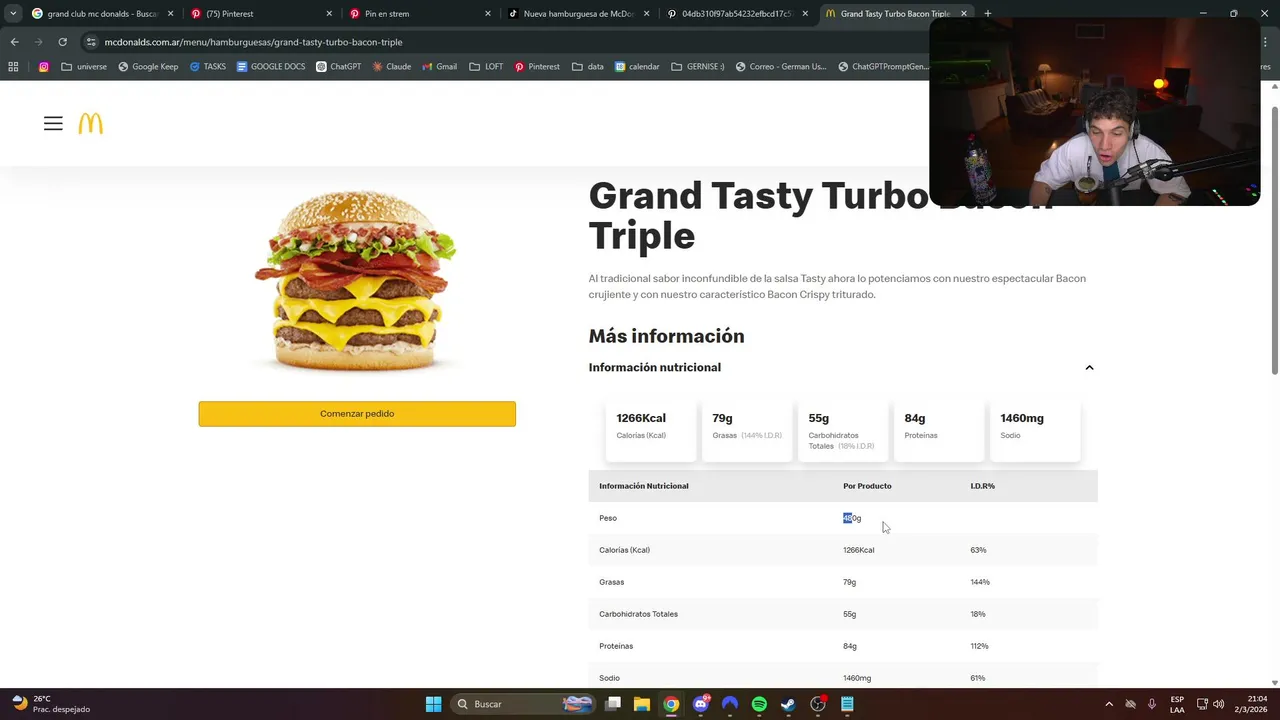This screenshot has height=720, width=1280.
Task: Go back with the browser back arrow
Action: (14, 42)
